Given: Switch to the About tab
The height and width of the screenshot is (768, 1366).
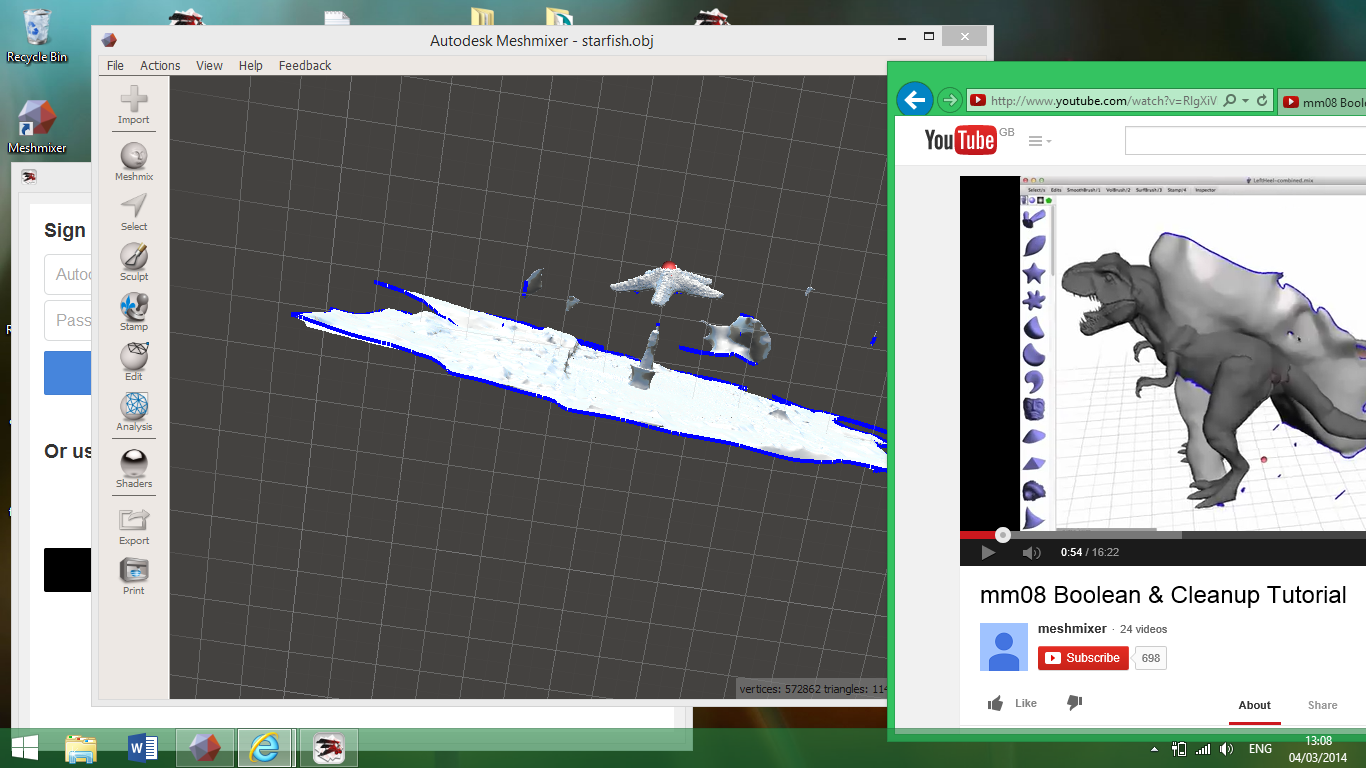Looking at the screenshot, I should [1254, 705].
